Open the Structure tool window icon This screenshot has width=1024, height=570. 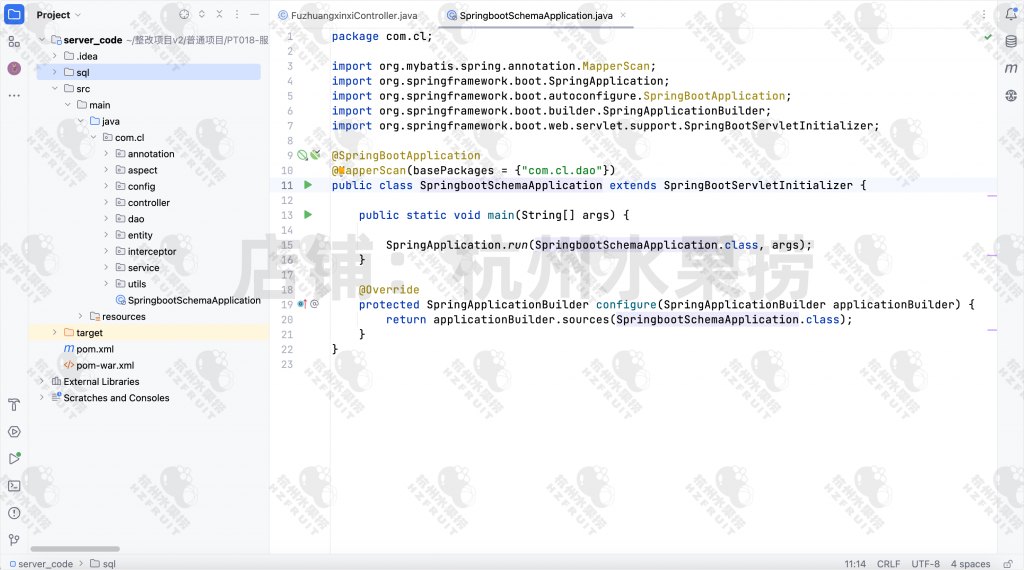tap(14, 42)
